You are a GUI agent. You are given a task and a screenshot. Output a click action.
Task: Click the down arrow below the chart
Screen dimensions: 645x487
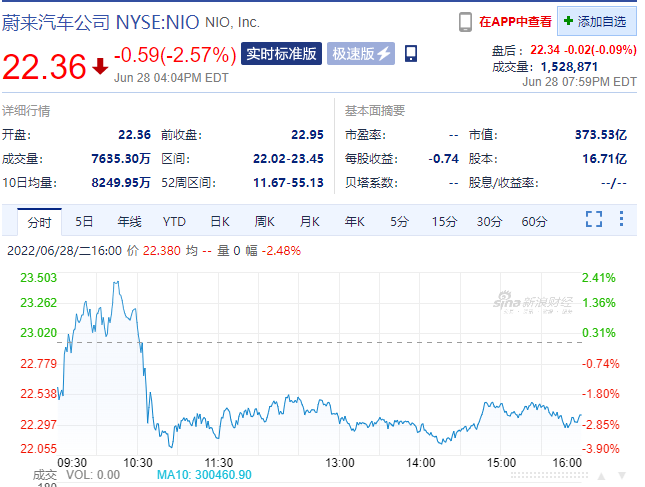pos(622,476)
